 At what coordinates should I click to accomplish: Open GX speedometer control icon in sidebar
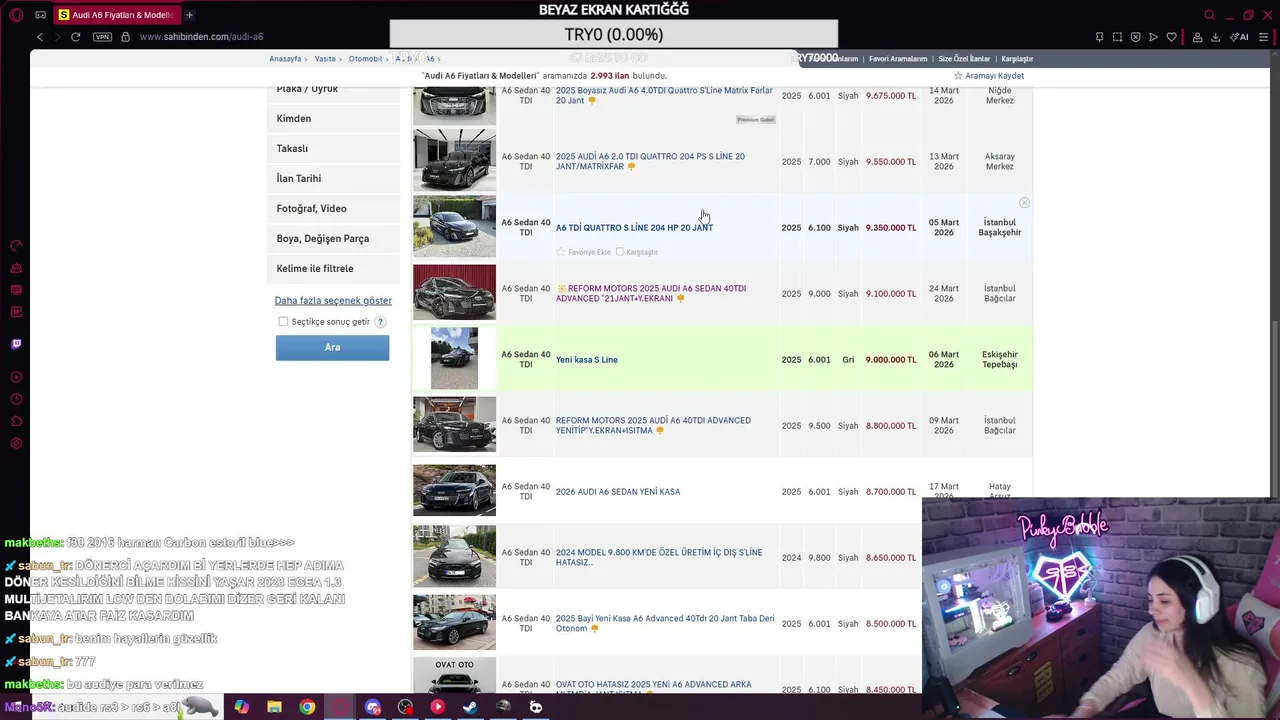pyautogui.click(x=16, y=246)
